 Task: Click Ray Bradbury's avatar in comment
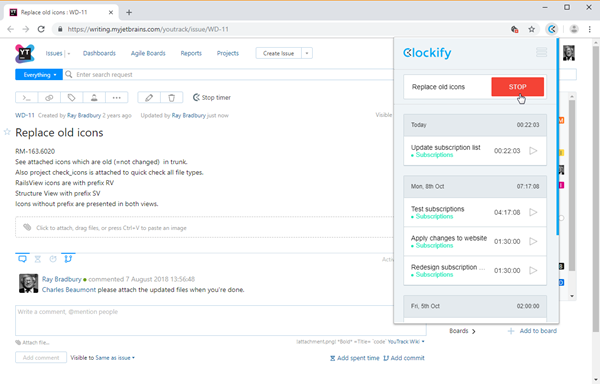tap(29, 283)
